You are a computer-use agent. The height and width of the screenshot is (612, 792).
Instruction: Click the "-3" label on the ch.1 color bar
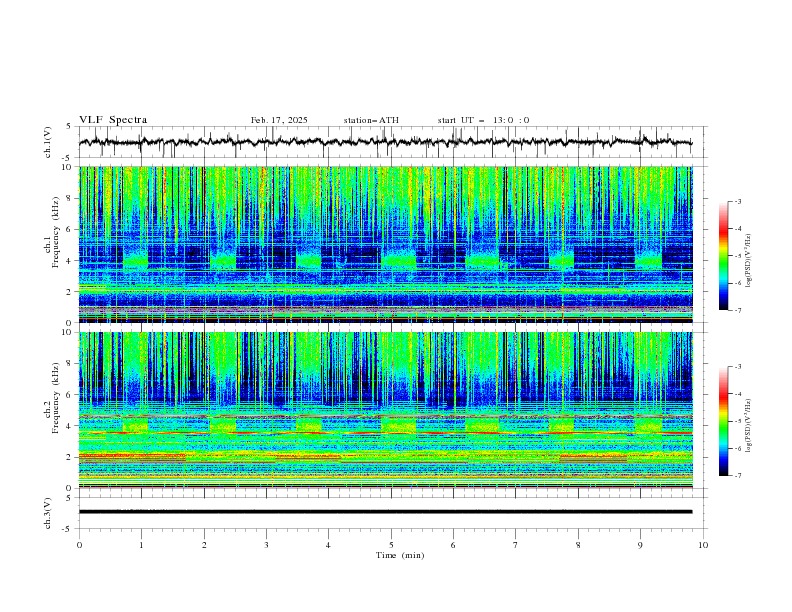tap(738, 201)
